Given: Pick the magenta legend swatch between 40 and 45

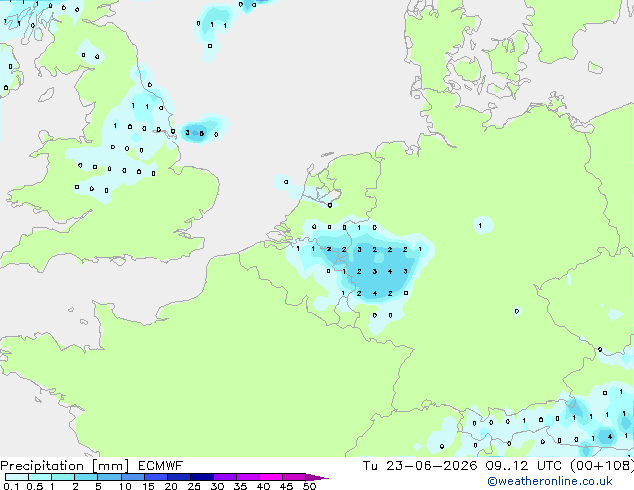Looking at the screenshot, I should coord(271,477).
